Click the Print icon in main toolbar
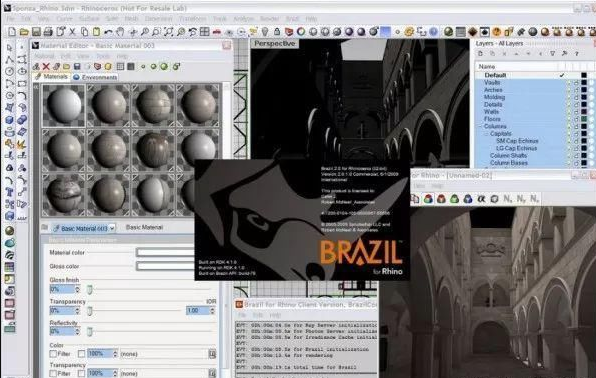 coord(48,32)
